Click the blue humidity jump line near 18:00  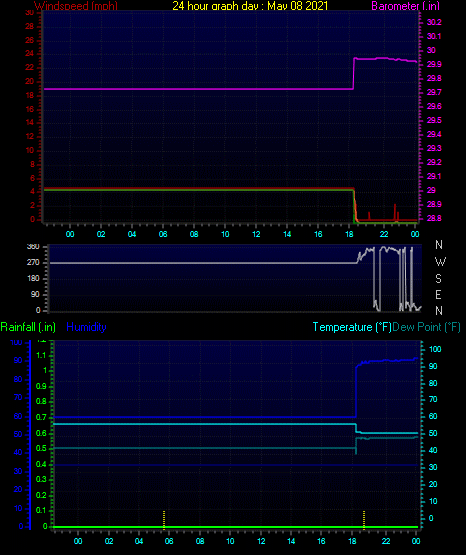coord(356,392)
